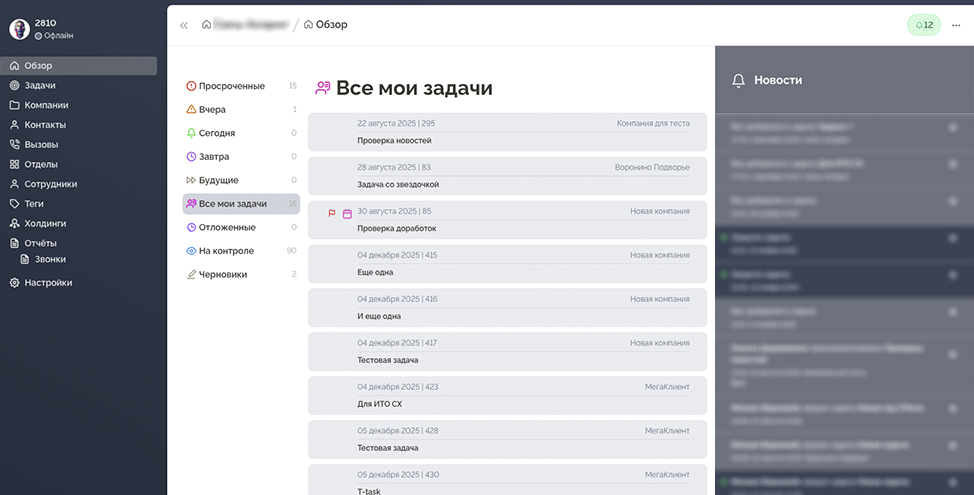Screen dimensions: 974x495
Task: Select the Все мои задачи filter
Action: click(241, 204)
